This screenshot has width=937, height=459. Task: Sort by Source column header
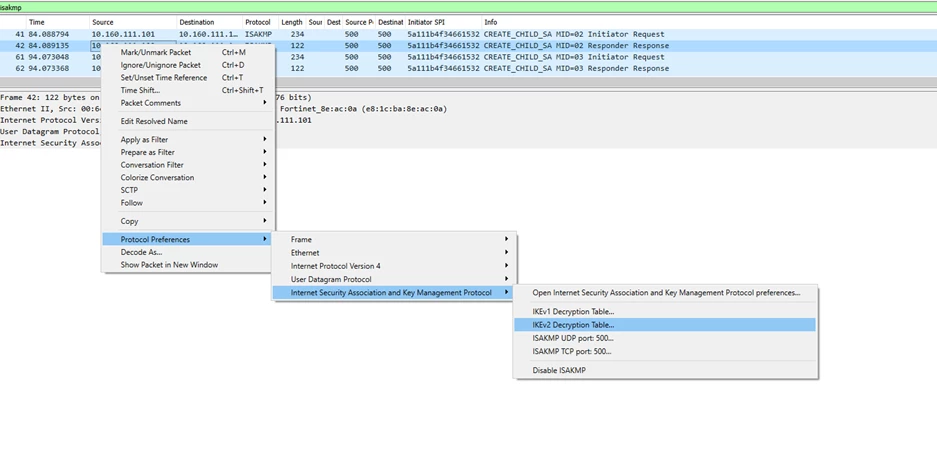point(133,22)
